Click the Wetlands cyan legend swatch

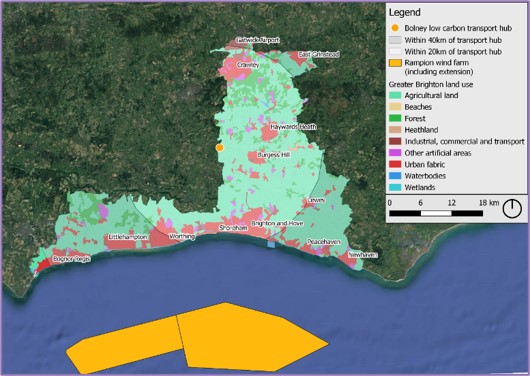(395, 187)
